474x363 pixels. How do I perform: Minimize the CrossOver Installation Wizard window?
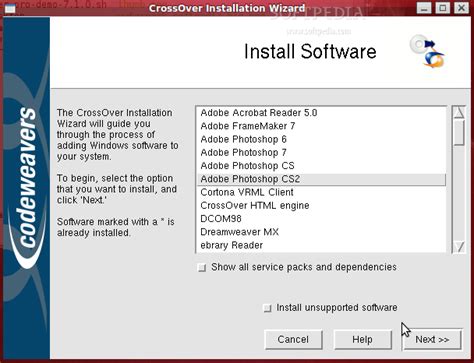(x=424, y=8)
